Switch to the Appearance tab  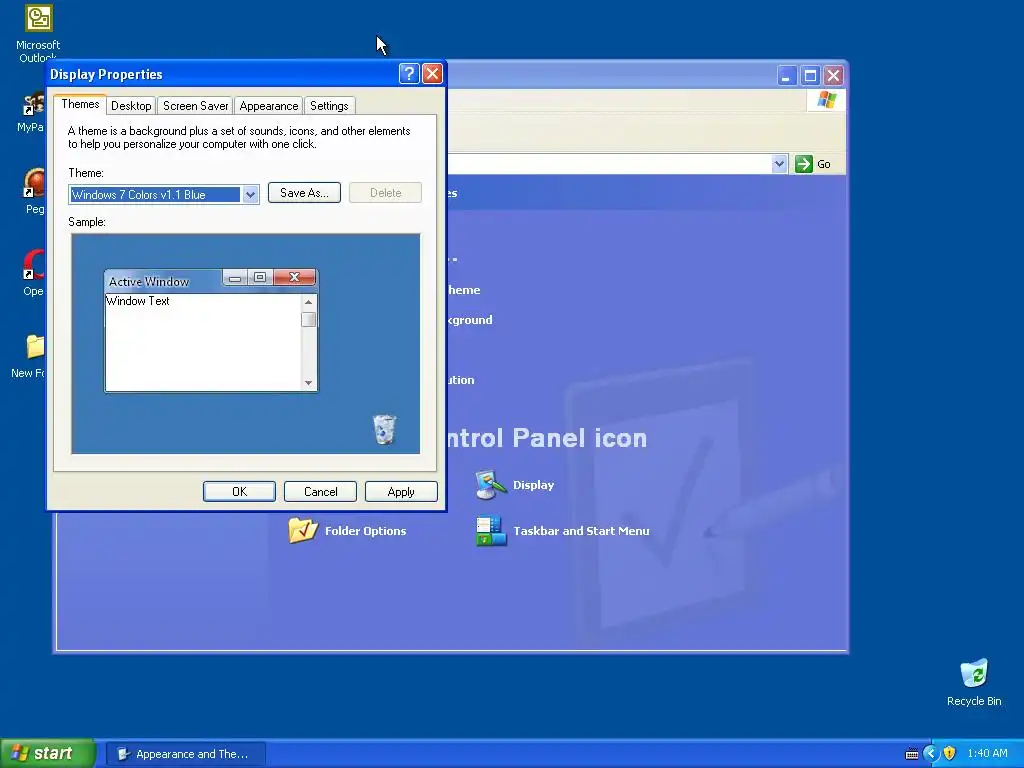tap(268, 106)
